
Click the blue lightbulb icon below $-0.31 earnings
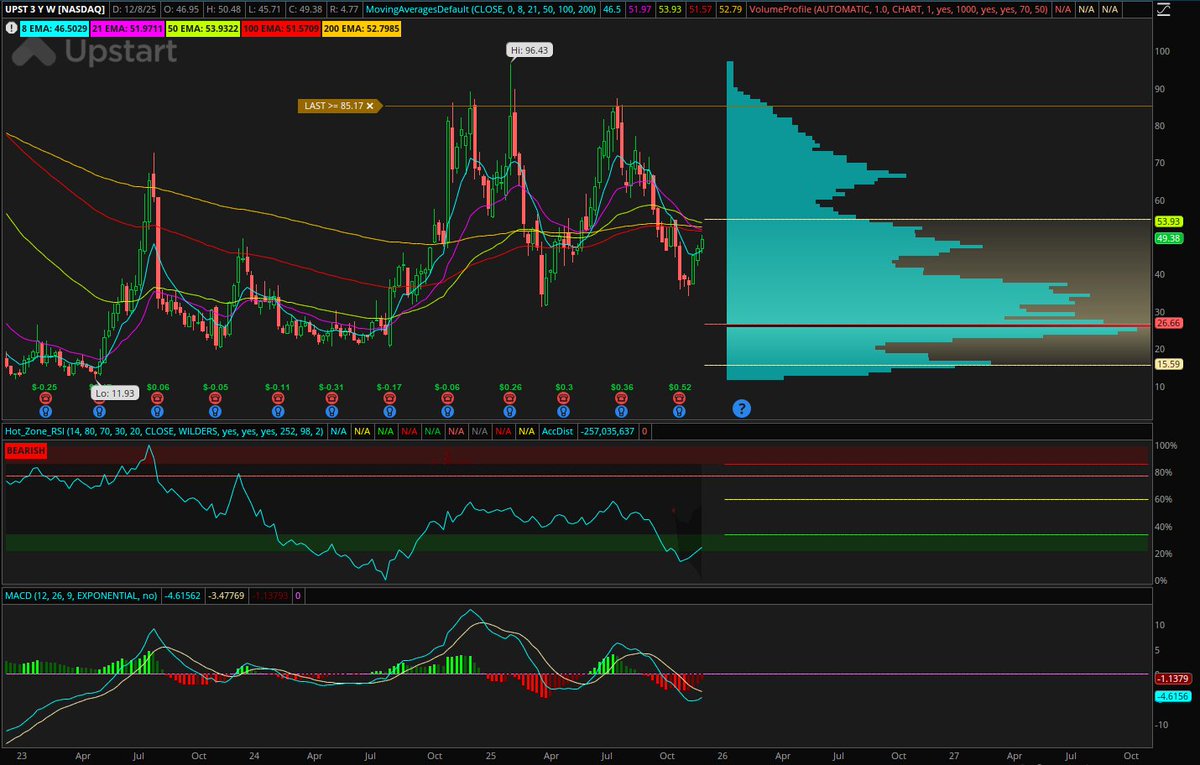(331, 410)
